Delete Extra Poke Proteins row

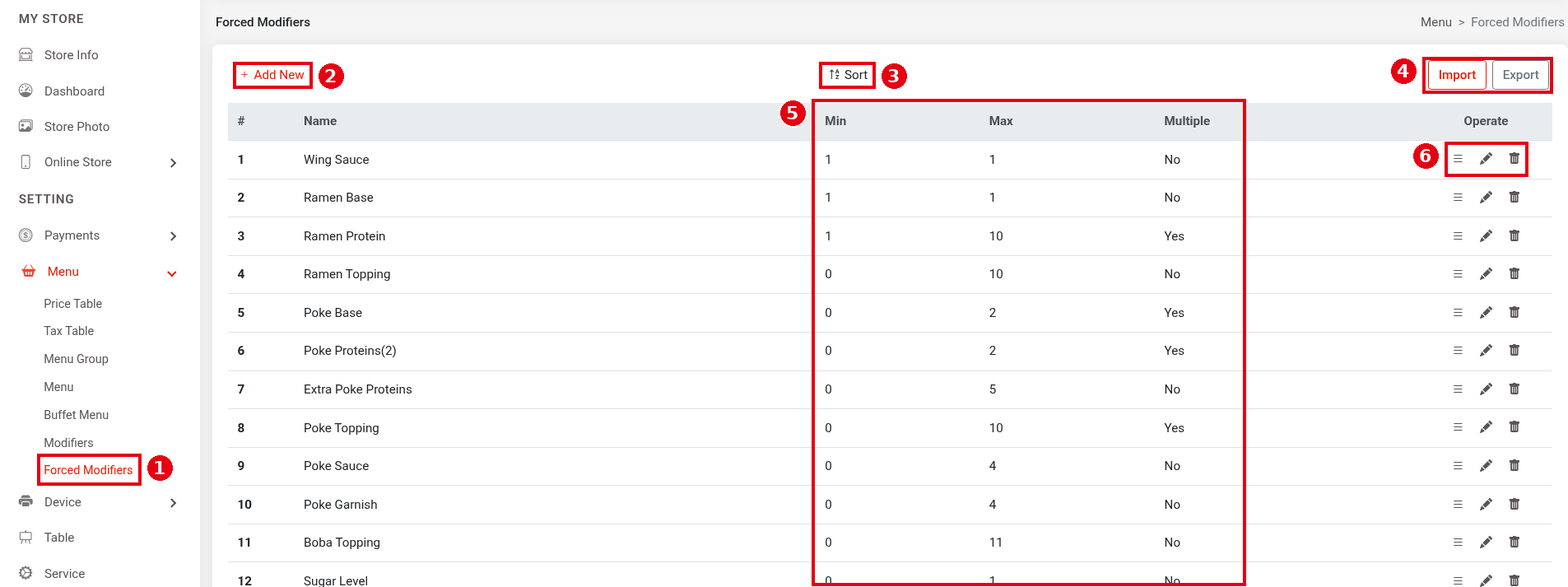(x=1514, y=389)
